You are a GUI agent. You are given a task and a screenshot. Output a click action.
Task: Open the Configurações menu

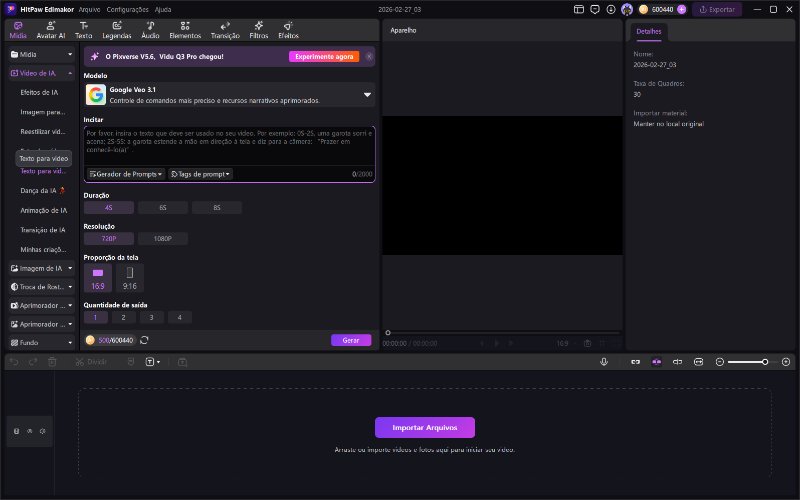point(128,9)
